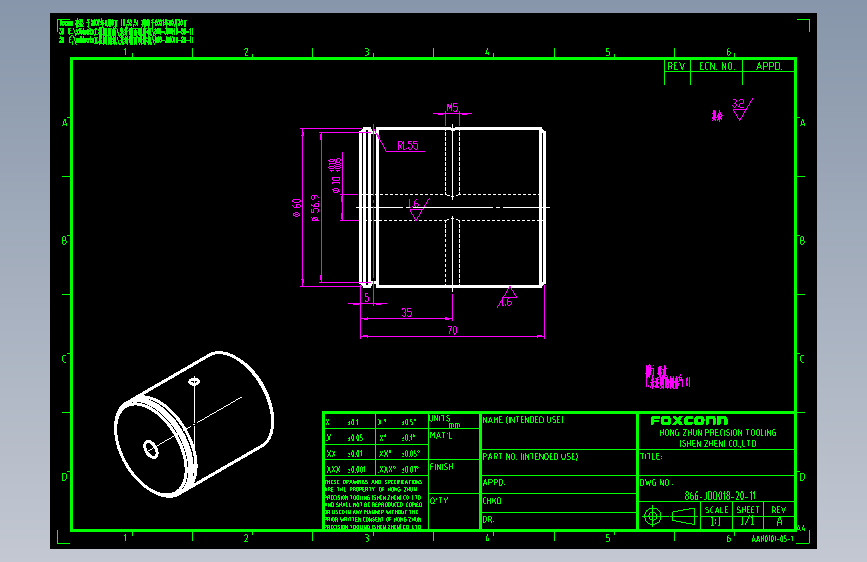
Task: Click the Q'TY cell
Action: click(x=454, y=511)
